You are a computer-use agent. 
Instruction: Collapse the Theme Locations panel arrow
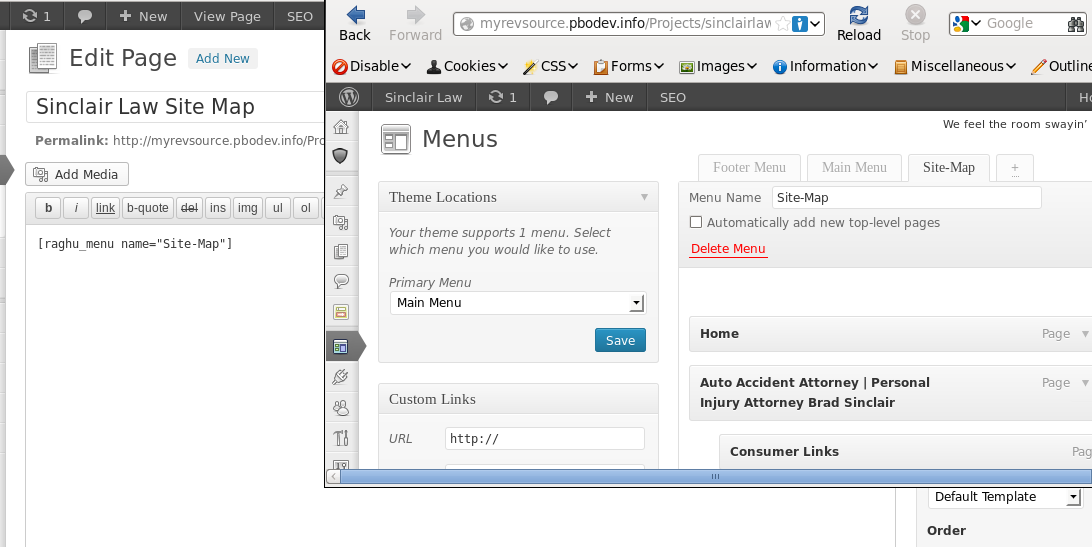click(644, 197)
